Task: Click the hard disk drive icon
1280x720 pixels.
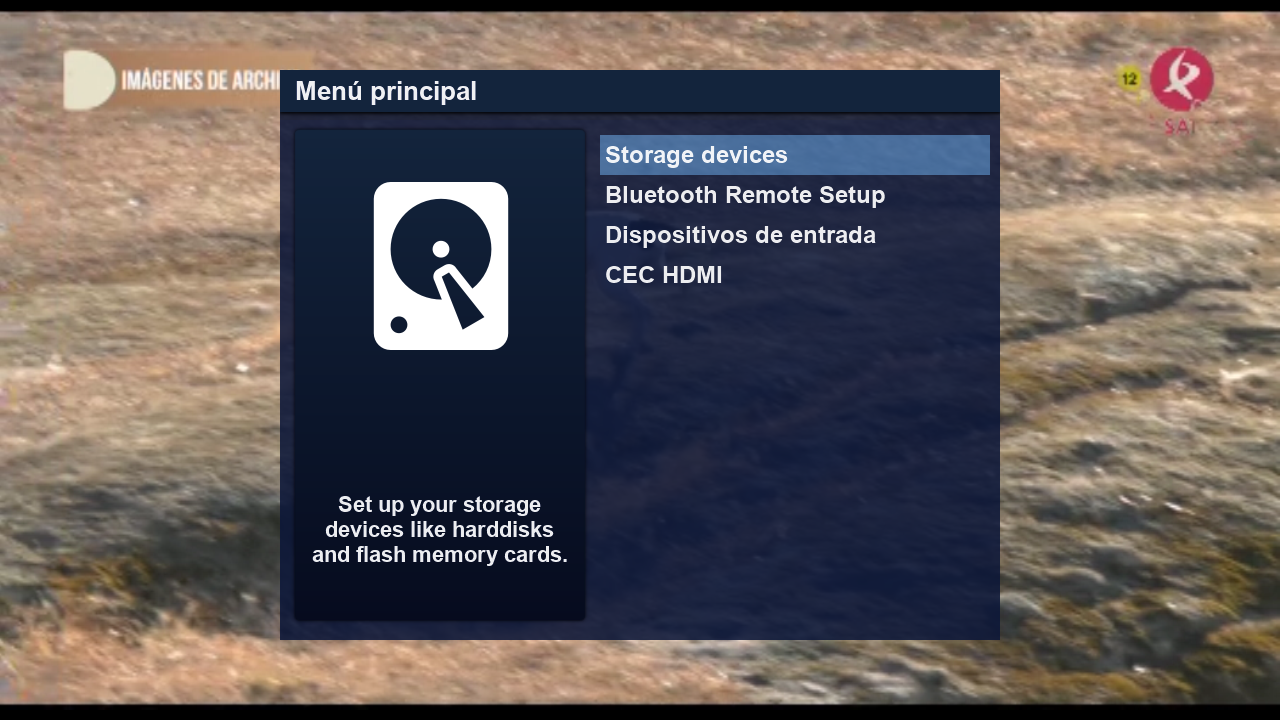Action: [441, 266]
